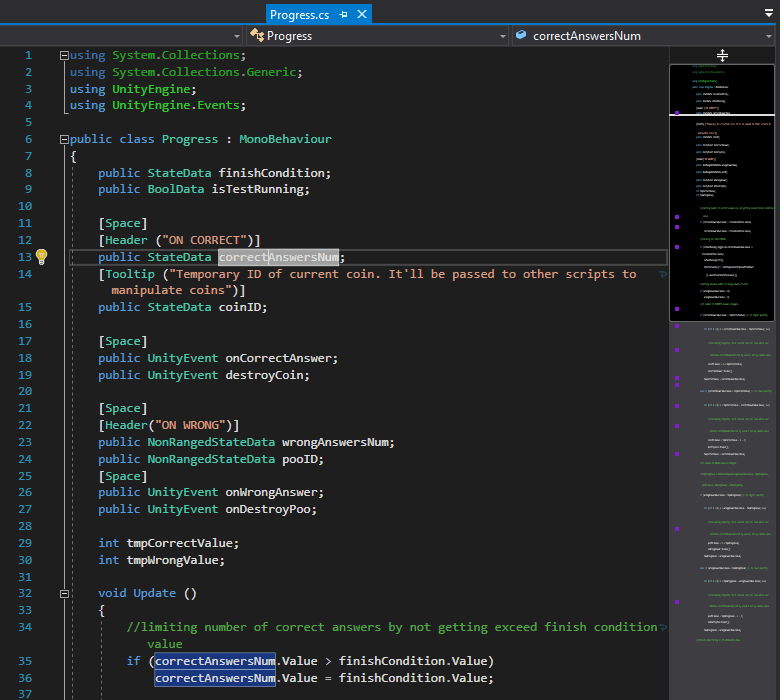Click tmpWrongValue on line 30

173,560
